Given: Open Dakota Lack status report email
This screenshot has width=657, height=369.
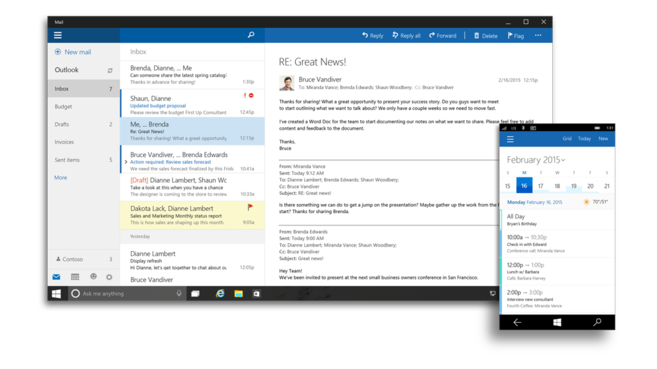Looking at the screenshot, I should pyautogui.click(x=192, y=215).
